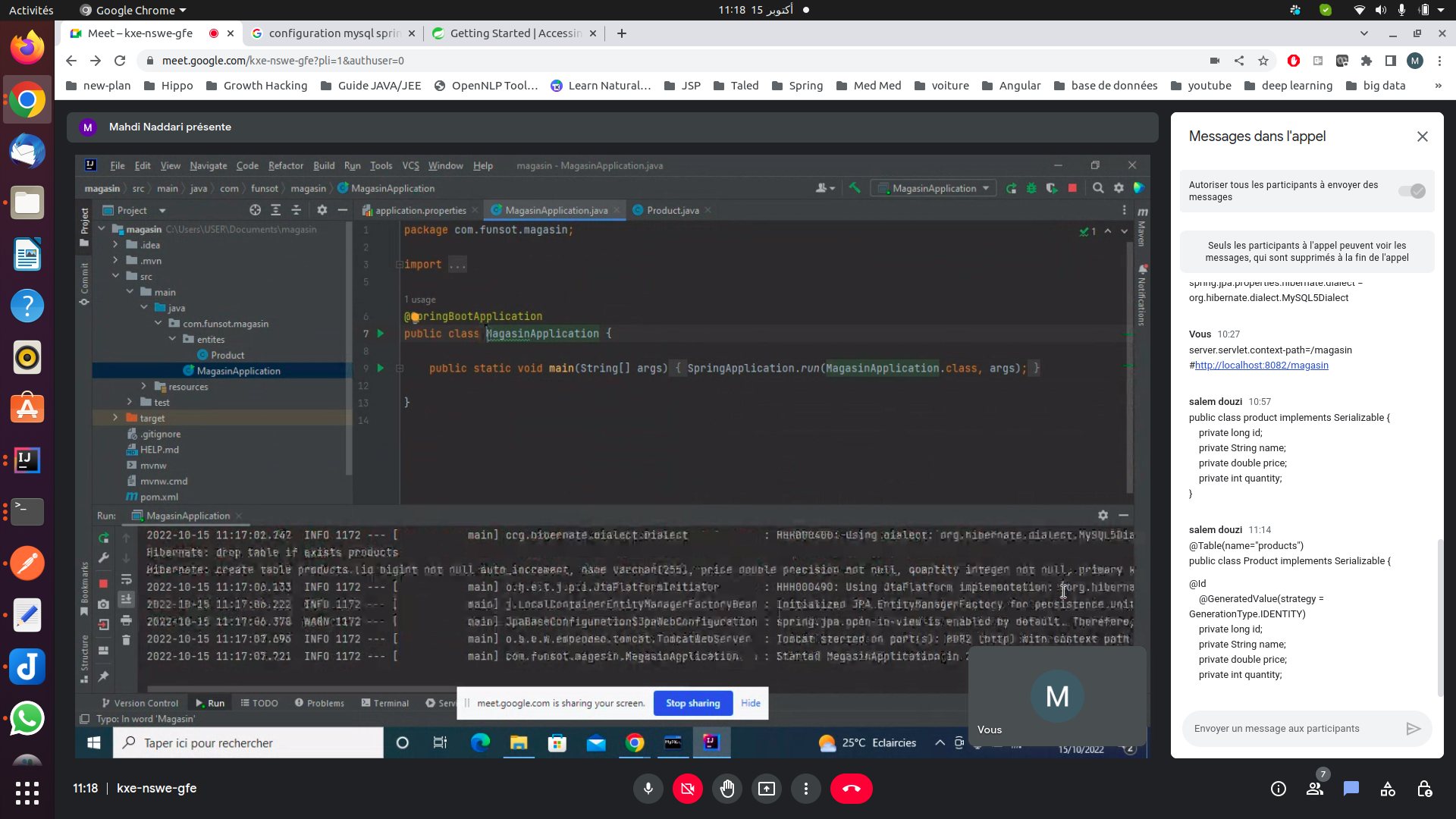Click the address bar URL
The width and height of the screenshot is (1456, 819).
pyautogui.click(x=283, y=61)
